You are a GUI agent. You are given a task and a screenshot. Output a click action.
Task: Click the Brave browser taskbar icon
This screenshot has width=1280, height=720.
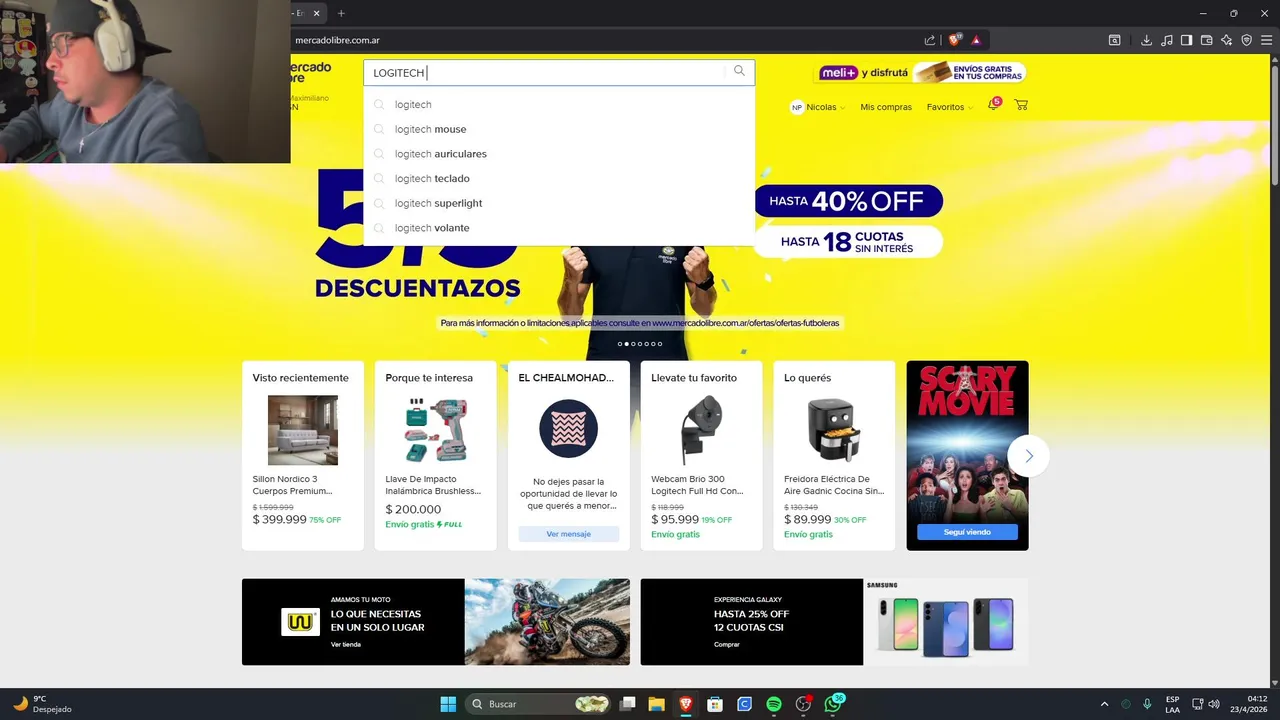686,704
